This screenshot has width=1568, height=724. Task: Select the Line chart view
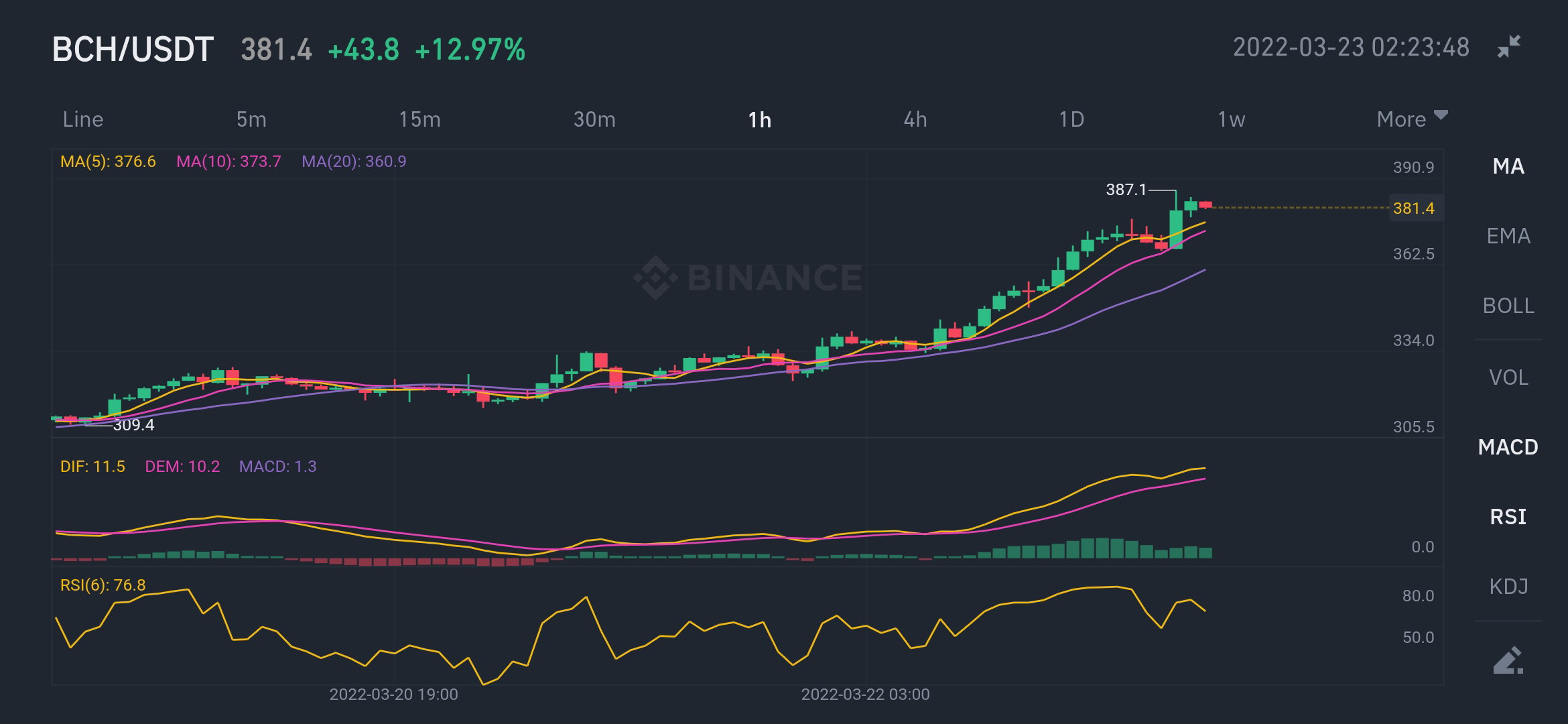[83, 119]
